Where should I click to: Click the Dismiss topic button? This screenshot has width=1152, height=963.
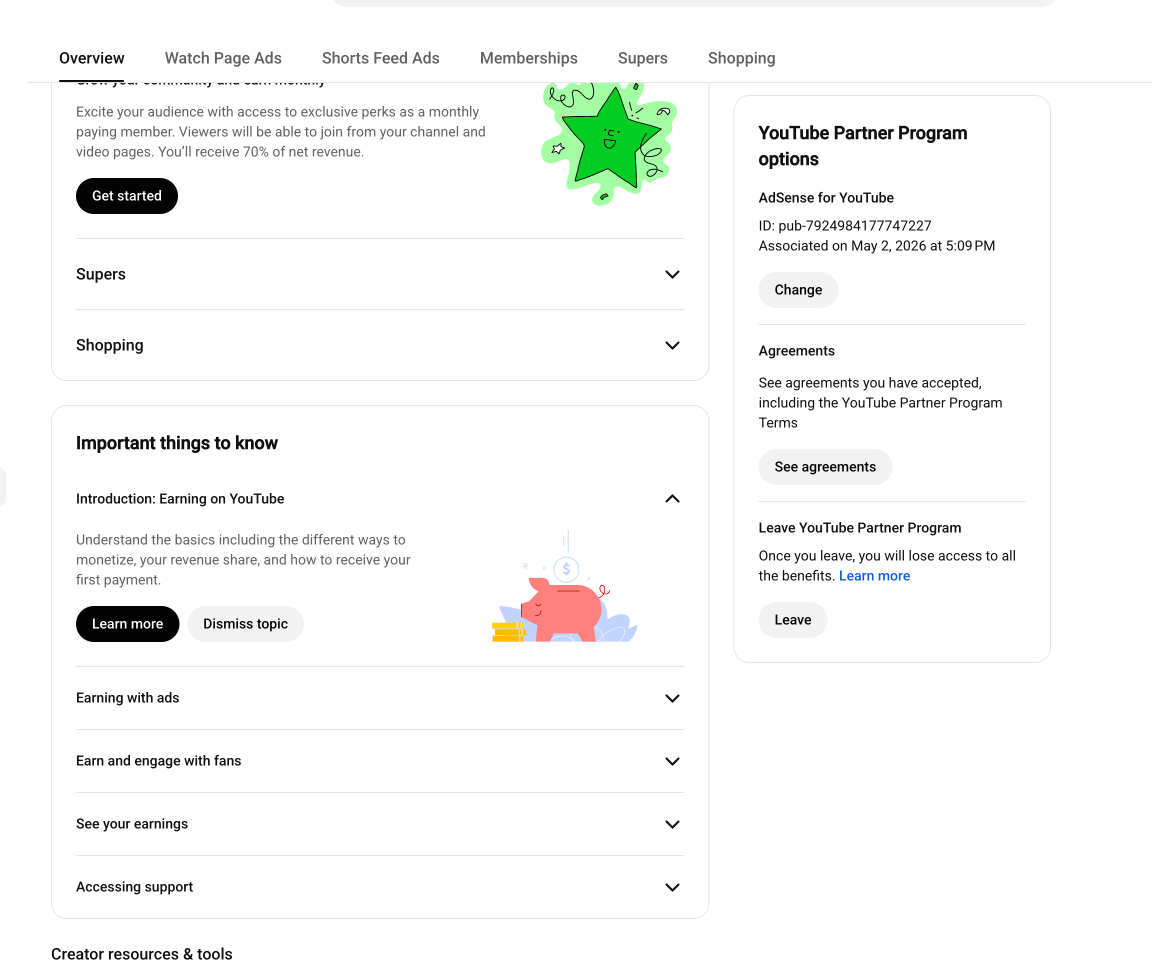click(245, 624)
